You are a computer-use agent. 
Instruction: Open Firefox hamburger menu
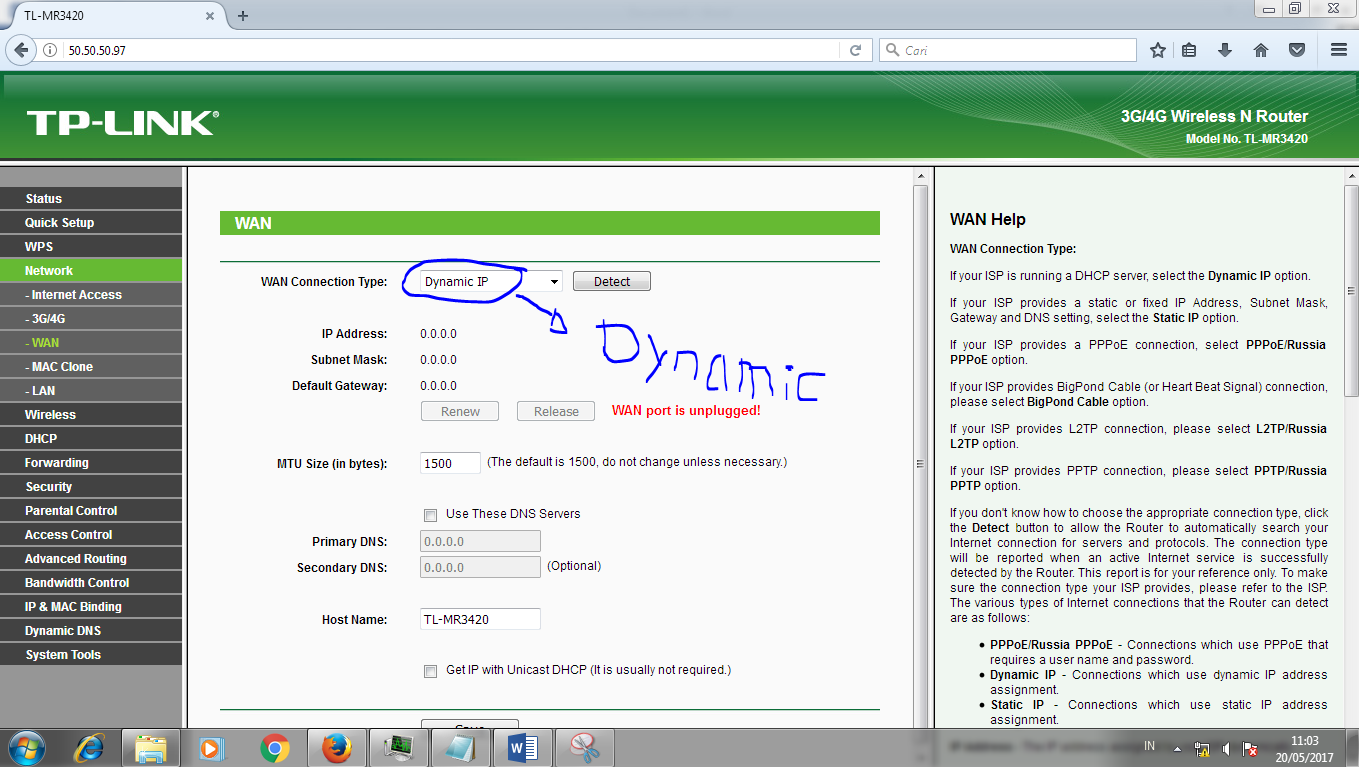[x=1339, y=50]
